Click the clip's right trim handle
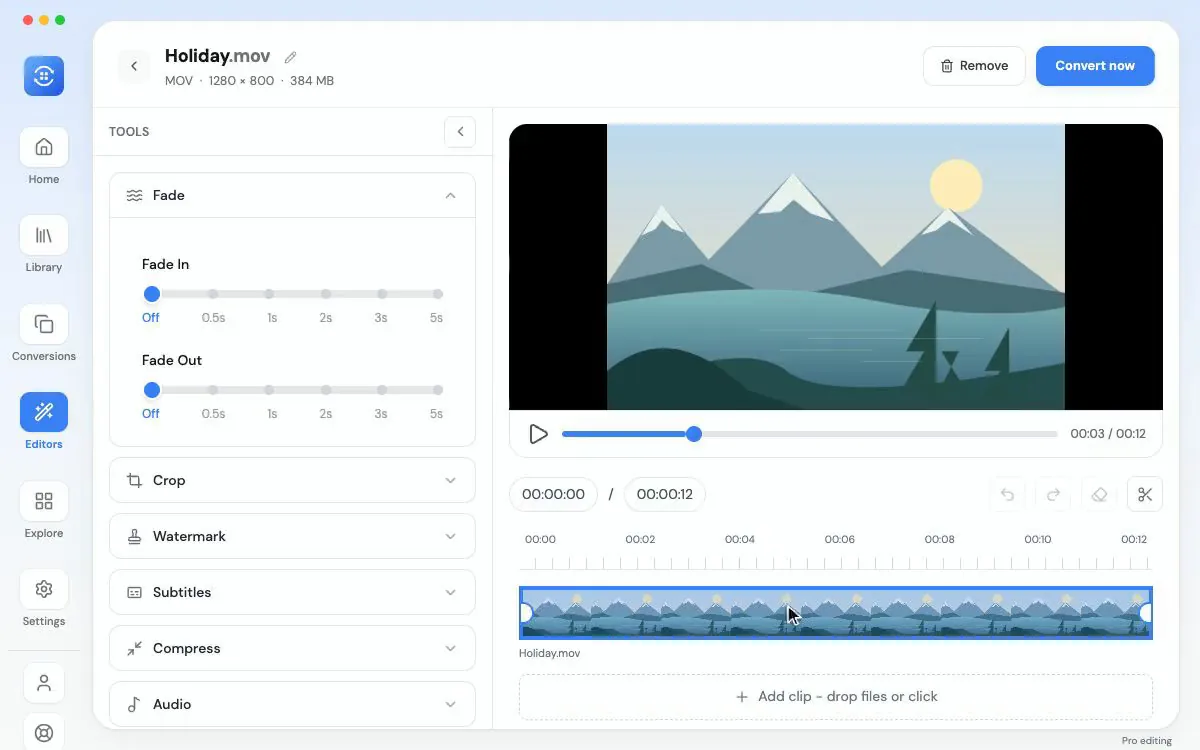 (1147, 613)
